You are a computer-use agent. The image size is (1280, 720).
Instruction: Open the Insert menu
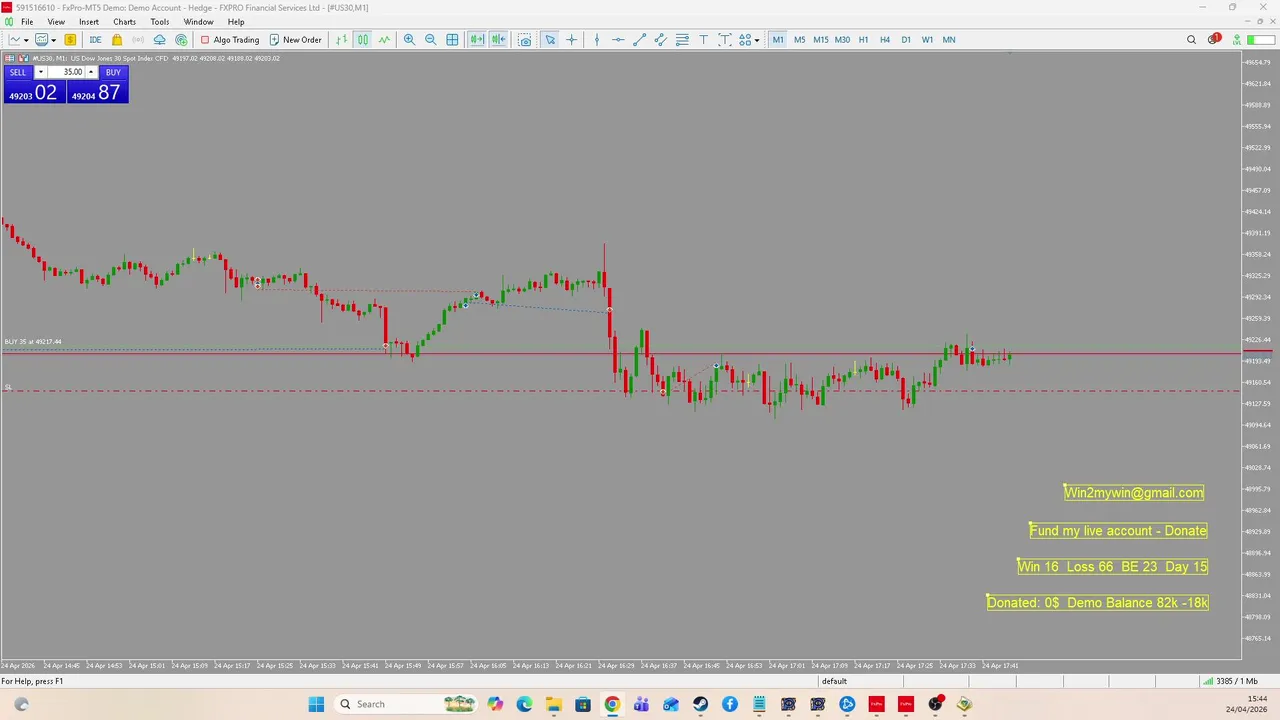point(89,22)
